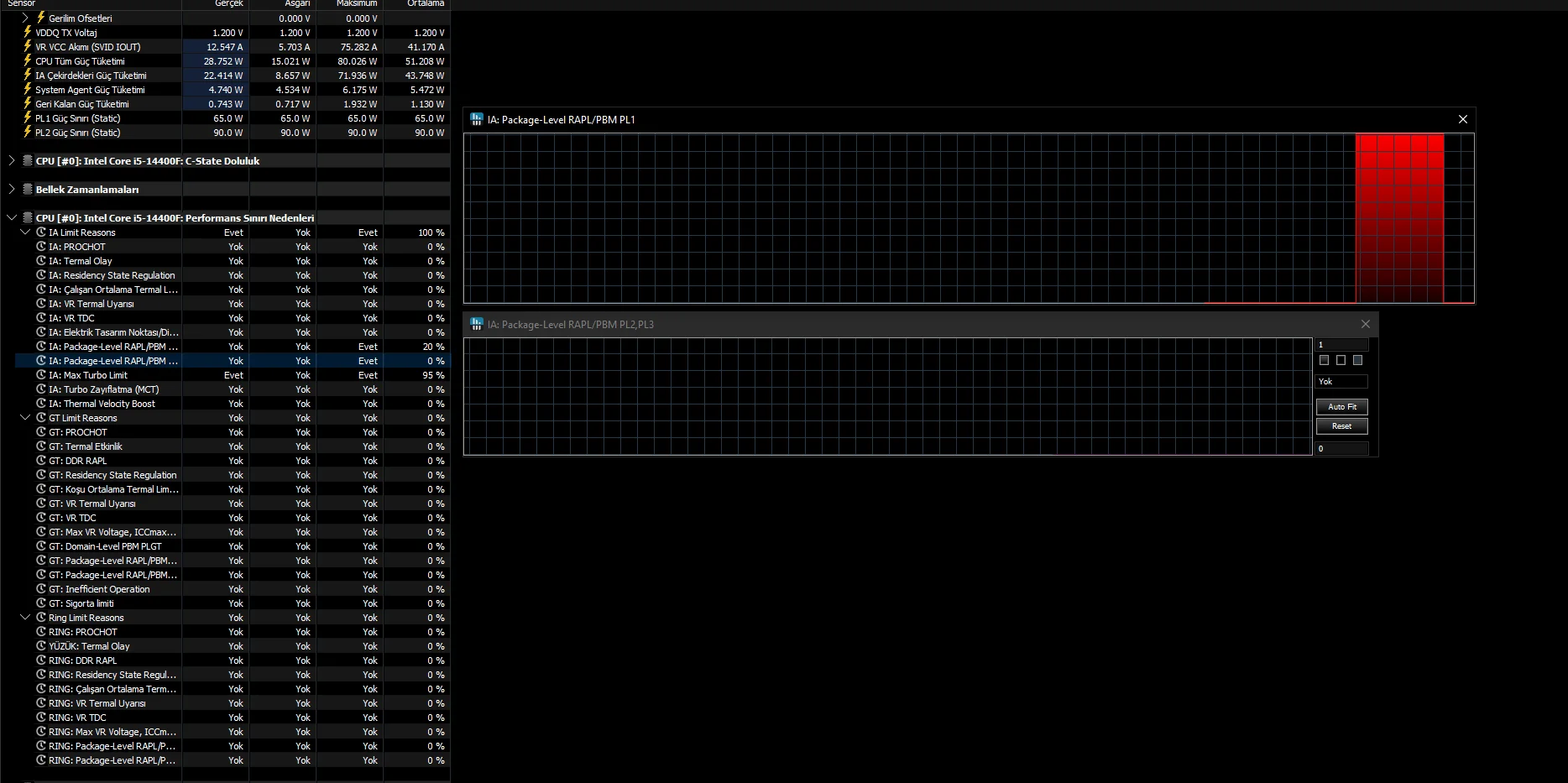The image size is (1568, 783).
Task: Click the PL2 Güç Sınırı lightning icon
Action: click(x=28, y=132)
